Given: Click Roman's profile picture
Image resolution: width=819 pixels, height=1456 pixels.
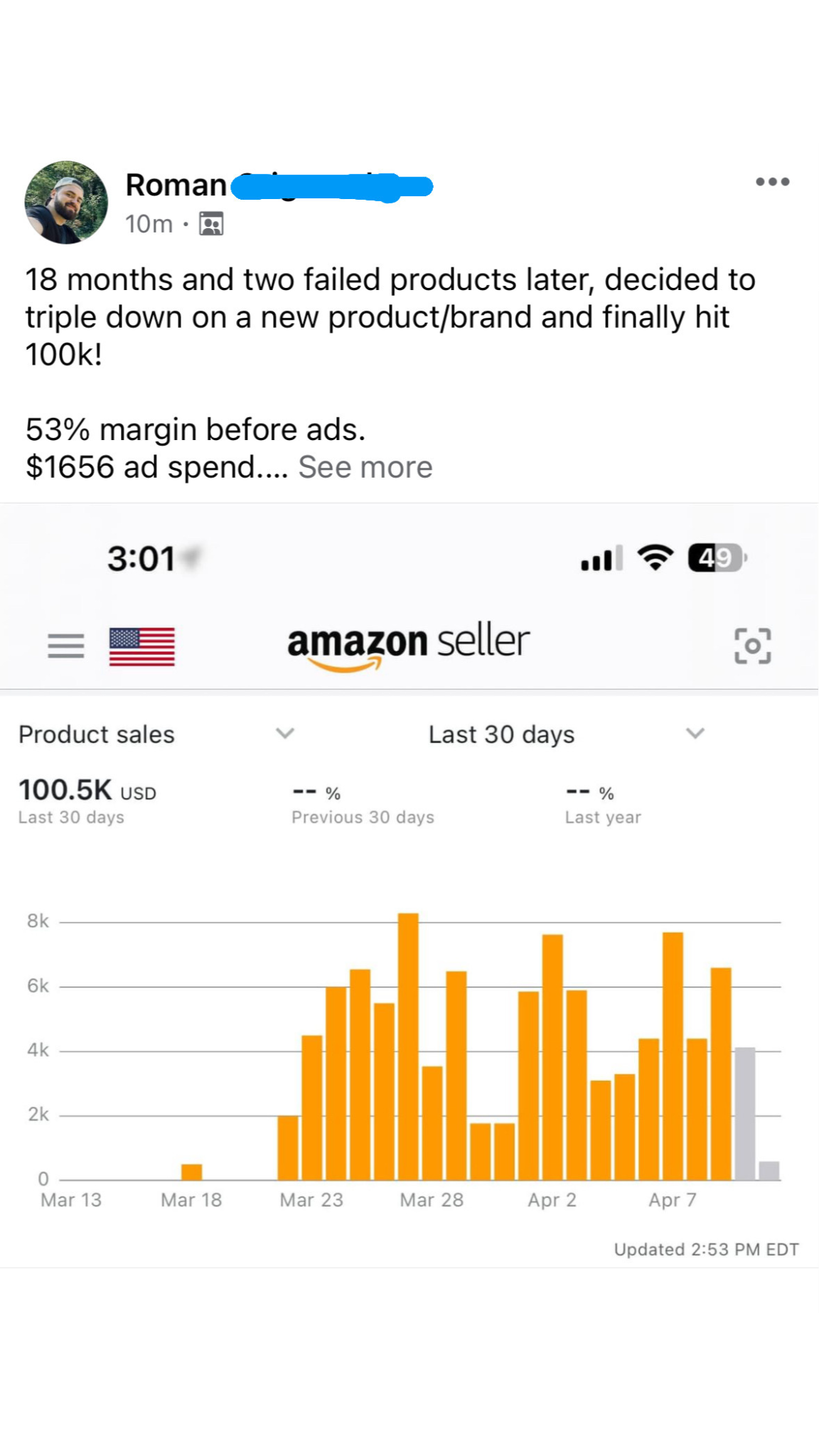Looking at the screenshot, I should pyautogui.click(x=66, y=203).
